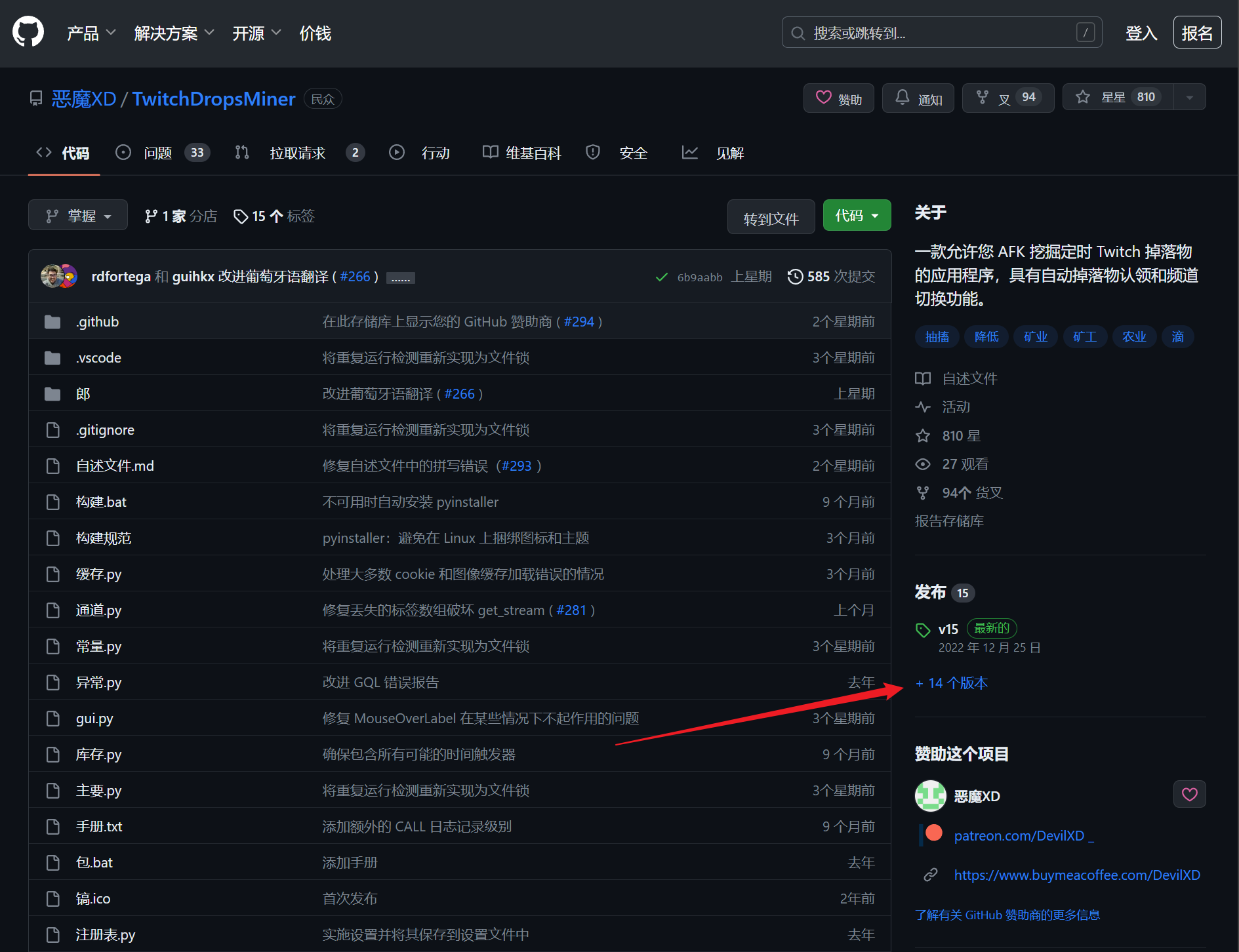Open the 自述文件.md file
The height and width of the screenshot is (952, 1239).
115,466
